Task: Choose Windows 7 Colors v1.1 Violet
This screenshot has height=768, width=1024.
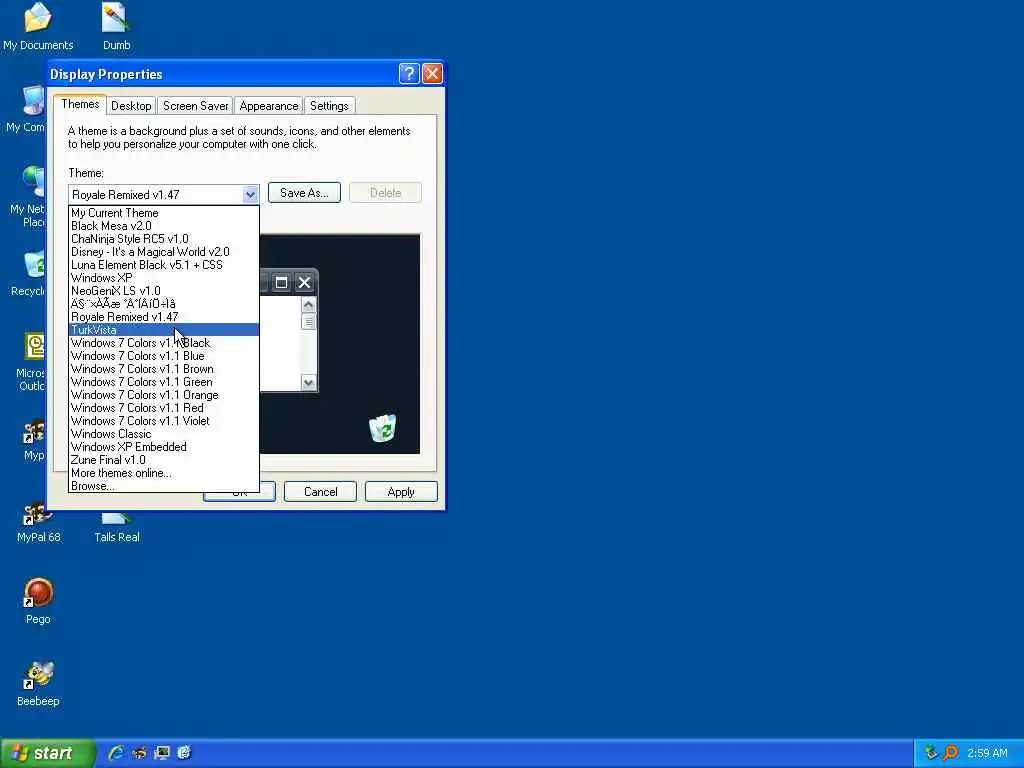Action: [163, 421]
